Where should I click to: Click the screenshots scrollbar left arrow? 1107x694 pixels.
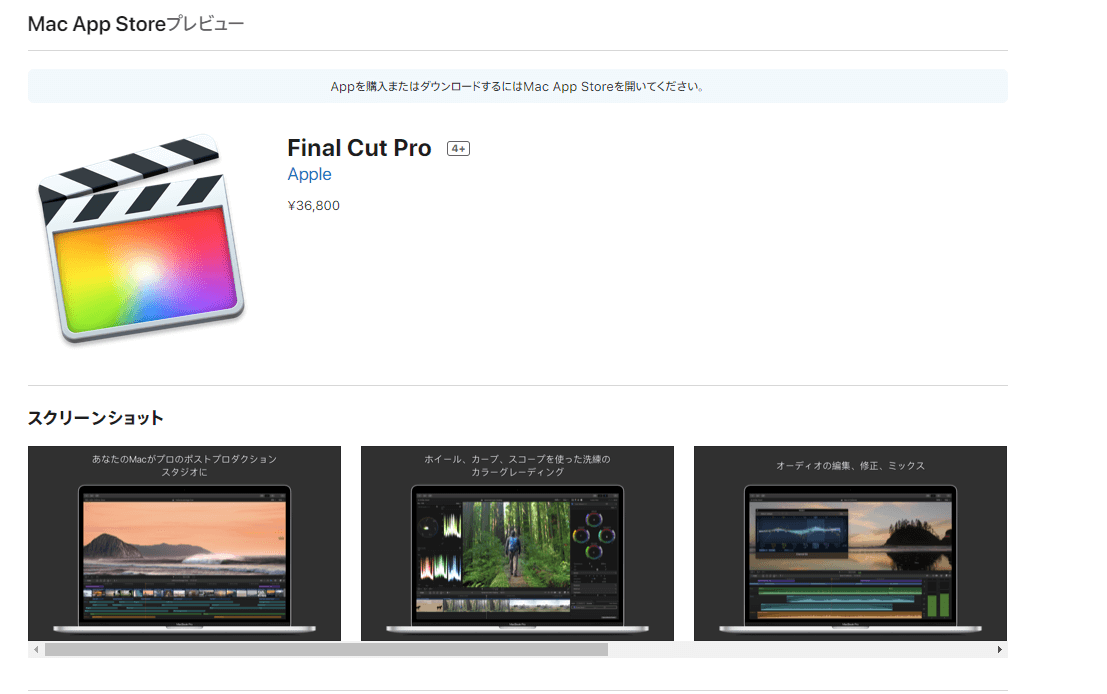coord(36,650)
